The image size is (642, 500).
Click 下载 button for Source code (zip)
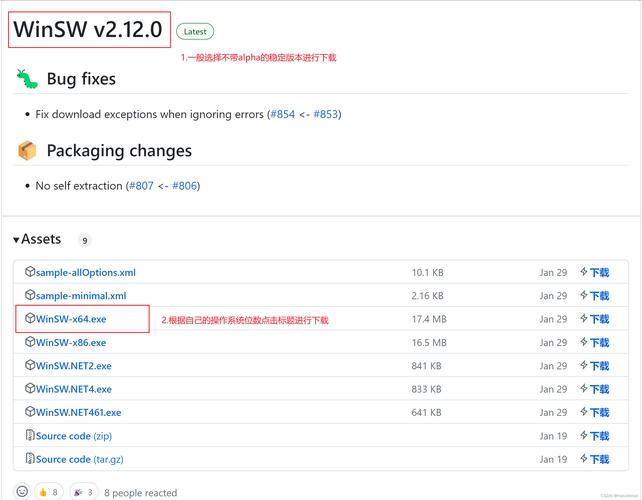click(599, 436)
